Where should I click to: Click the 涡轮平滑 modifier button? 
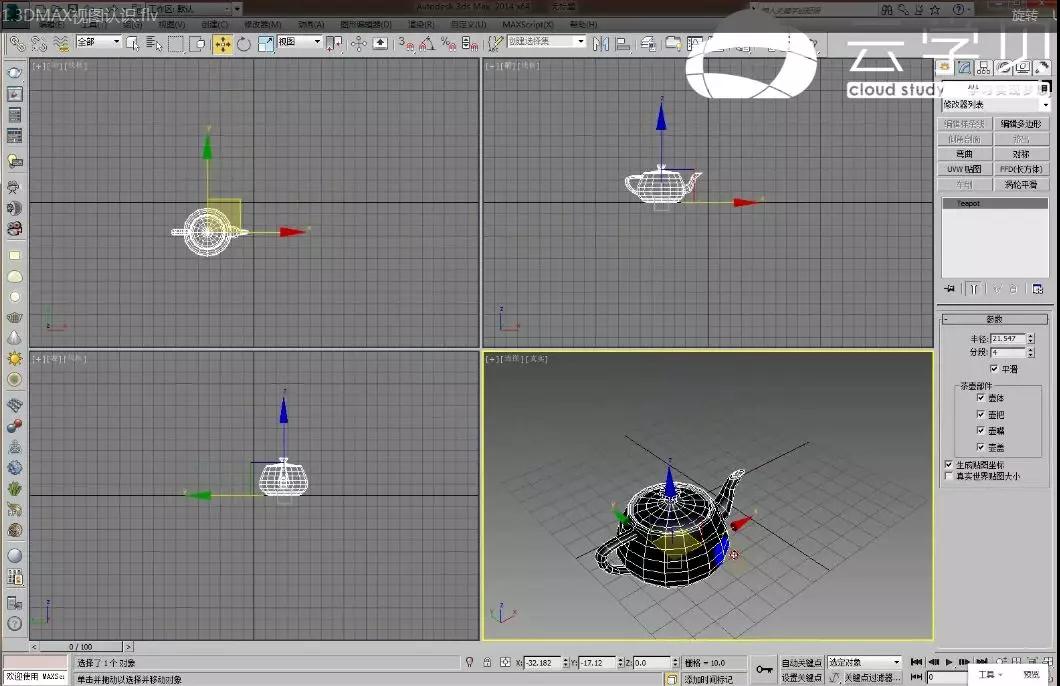pyautogui.click(x=1021, y=185)
